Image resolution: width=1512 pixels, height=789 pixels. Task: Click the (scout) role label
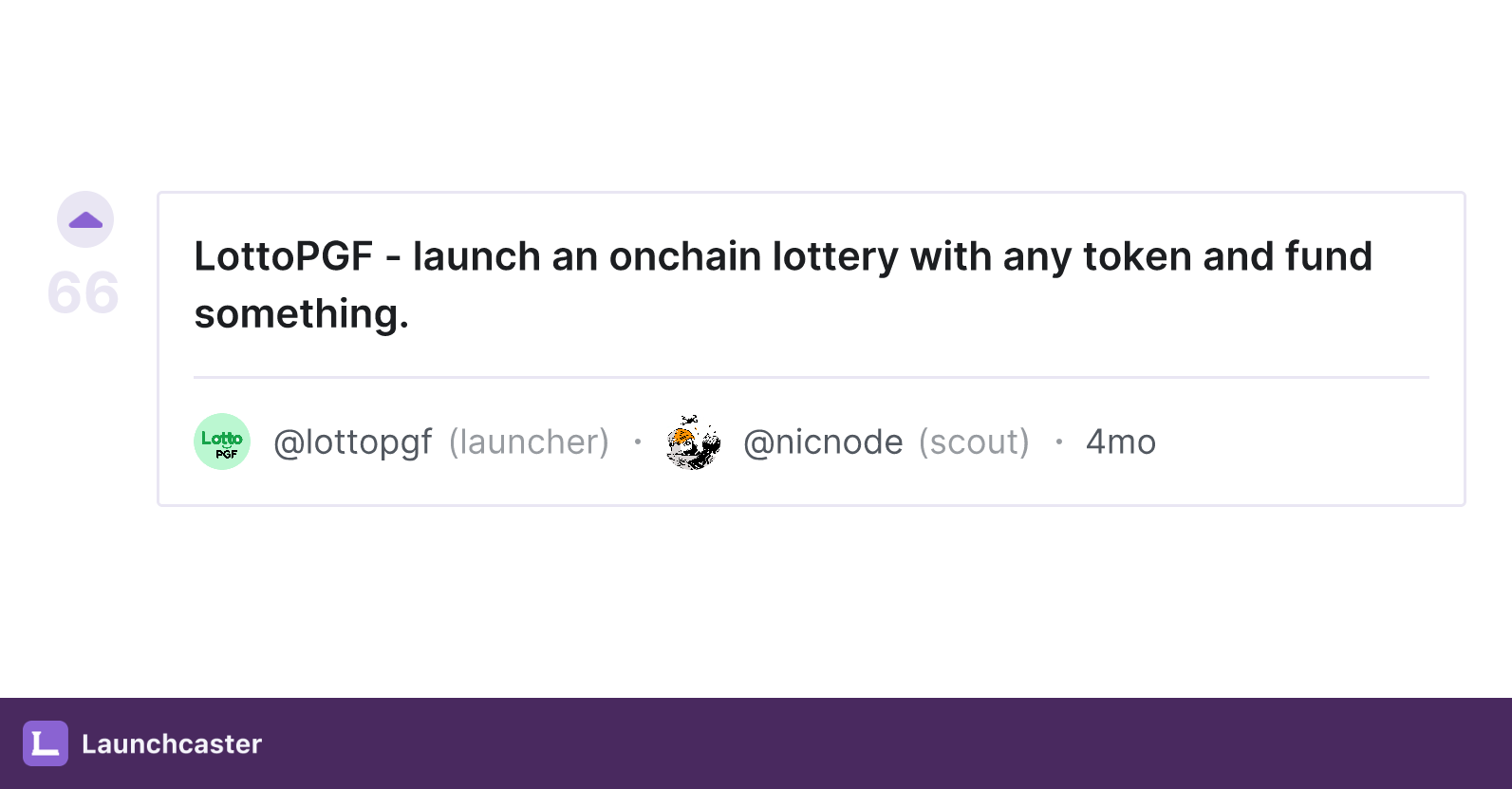pyautogui.click(x=974, y=442)
